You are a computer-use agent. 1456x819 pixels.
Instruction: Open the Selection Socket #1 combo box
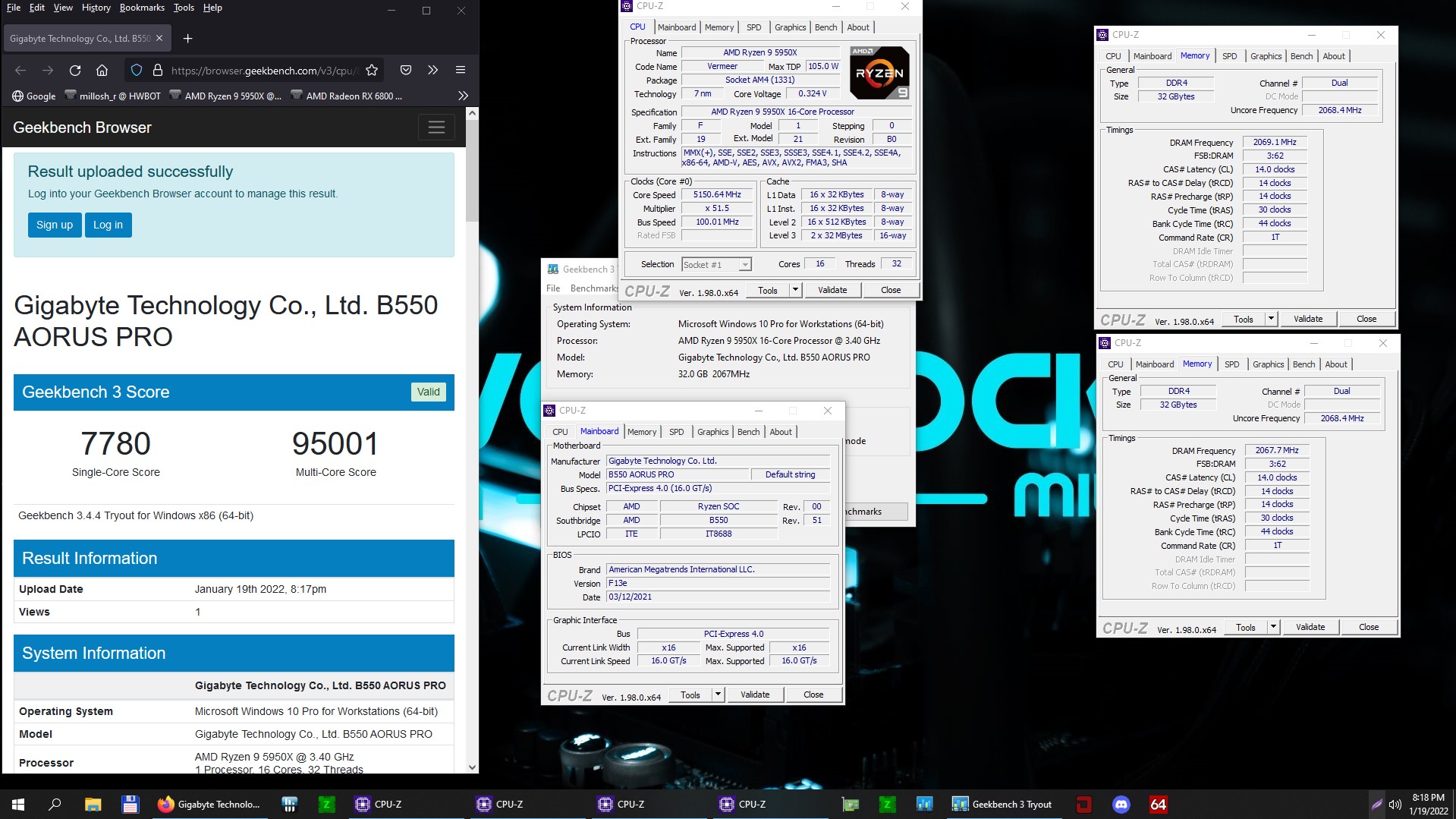point(716,265)
